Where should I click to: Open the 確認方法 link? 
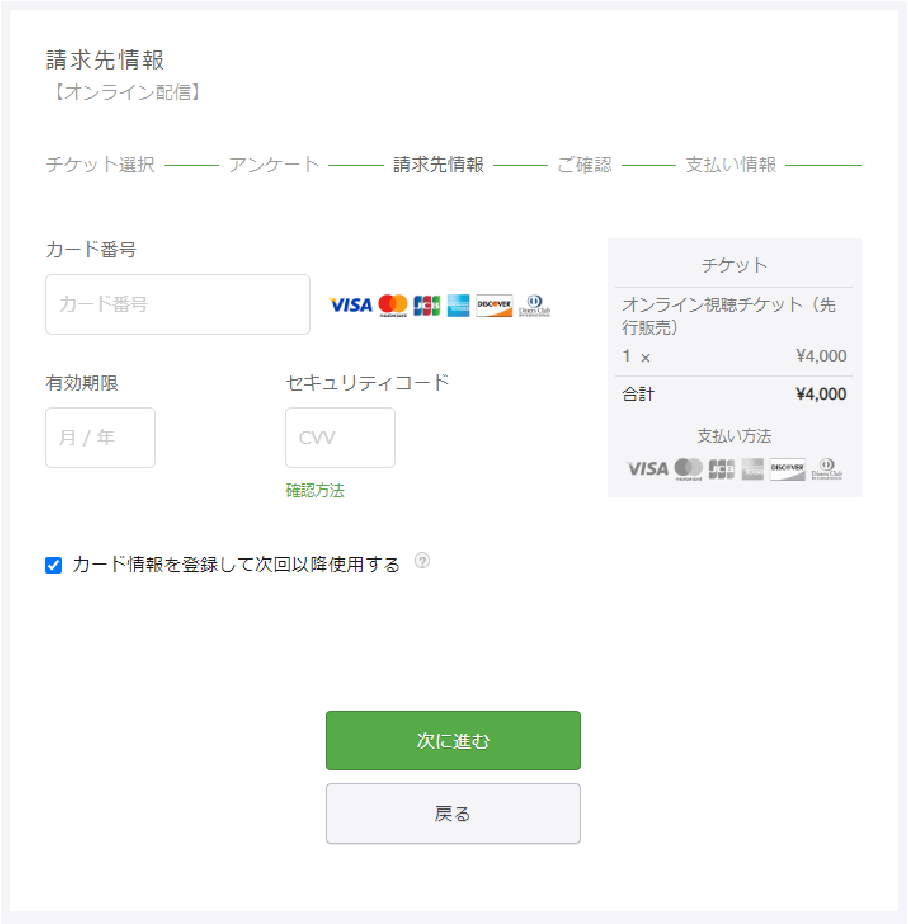coord(315,490)
